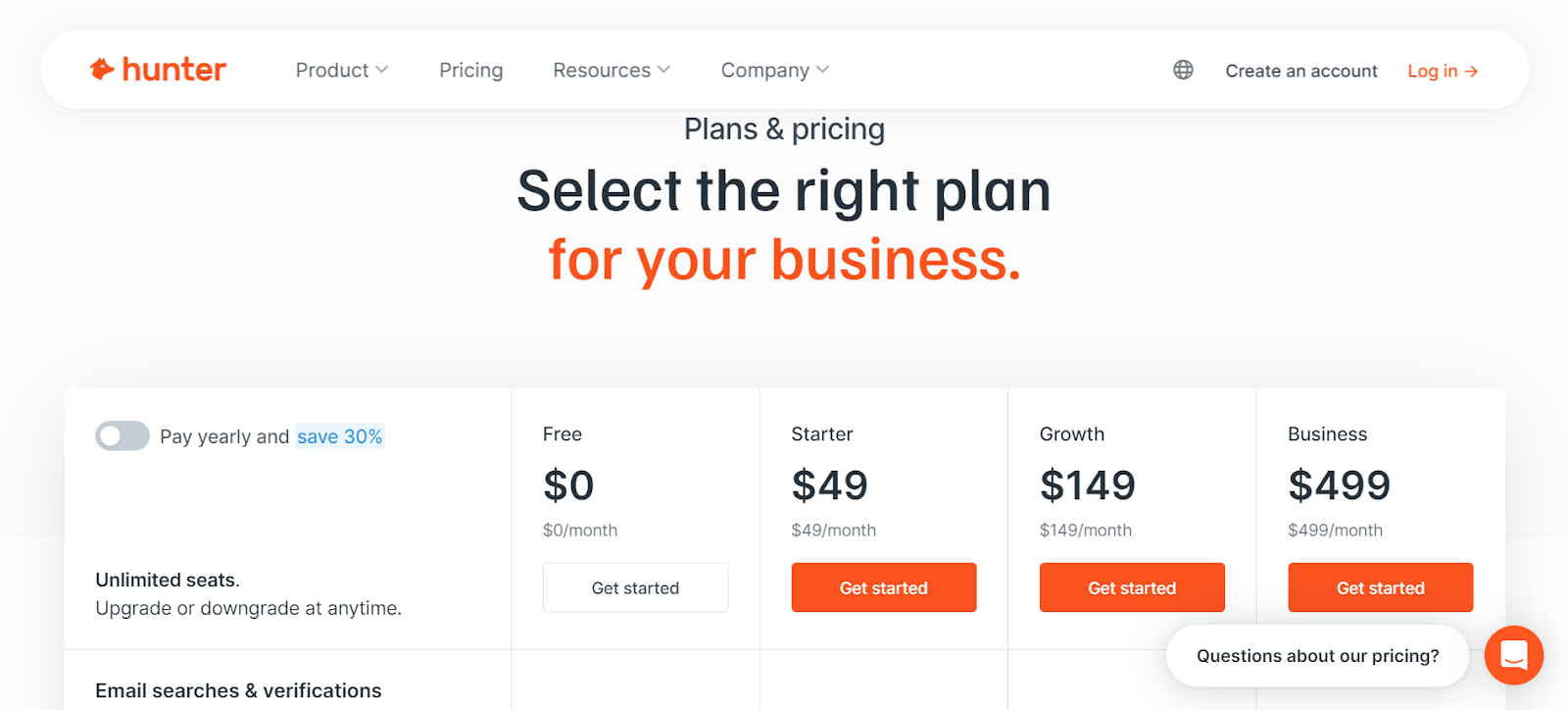Expand the Resources dropdown menu
This screenshot has width=1568, height=710.
[x=611, y=71]
